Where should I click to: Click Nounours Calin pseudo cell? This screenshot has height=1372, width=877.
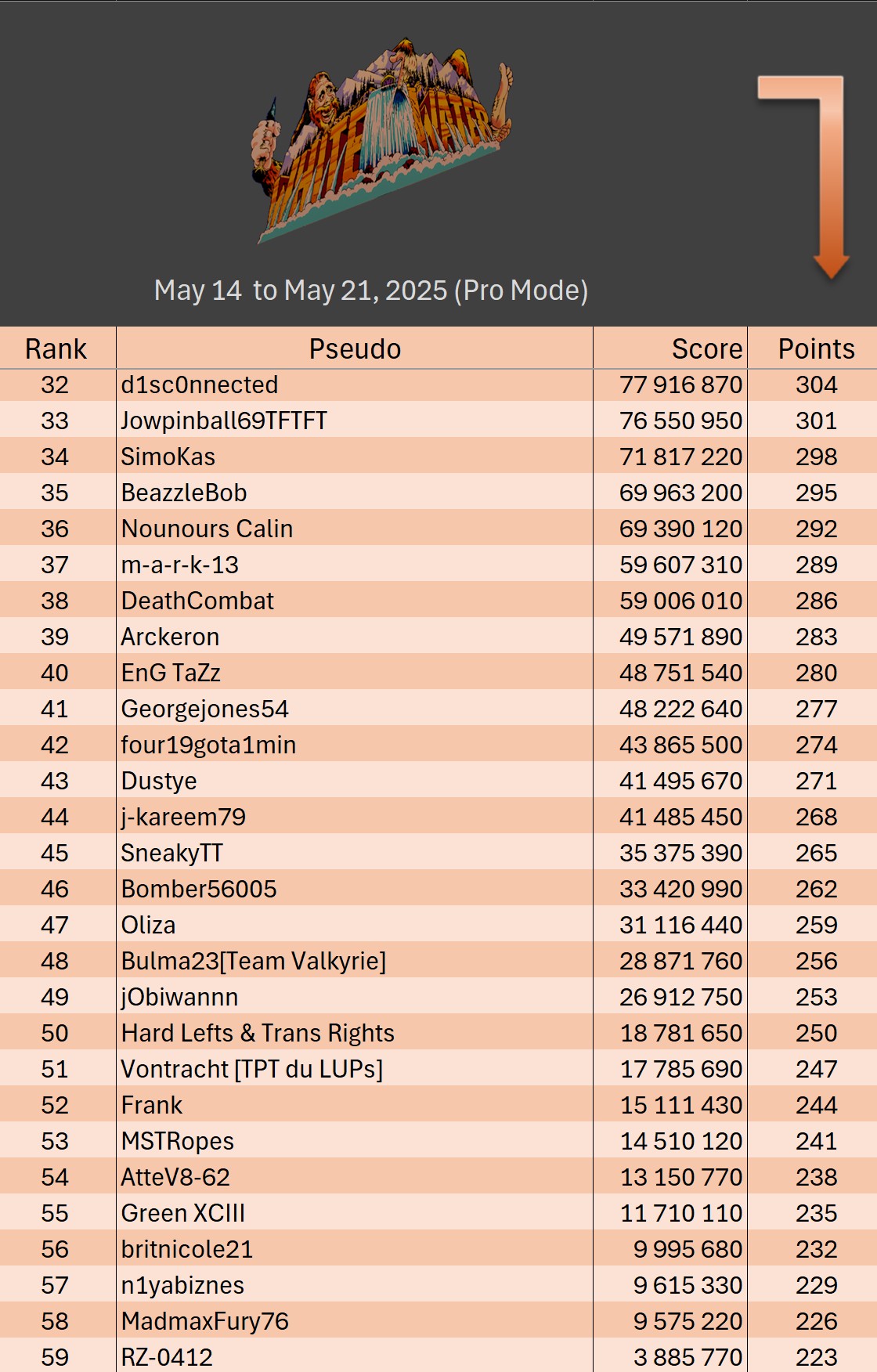(x=207, y=529)
